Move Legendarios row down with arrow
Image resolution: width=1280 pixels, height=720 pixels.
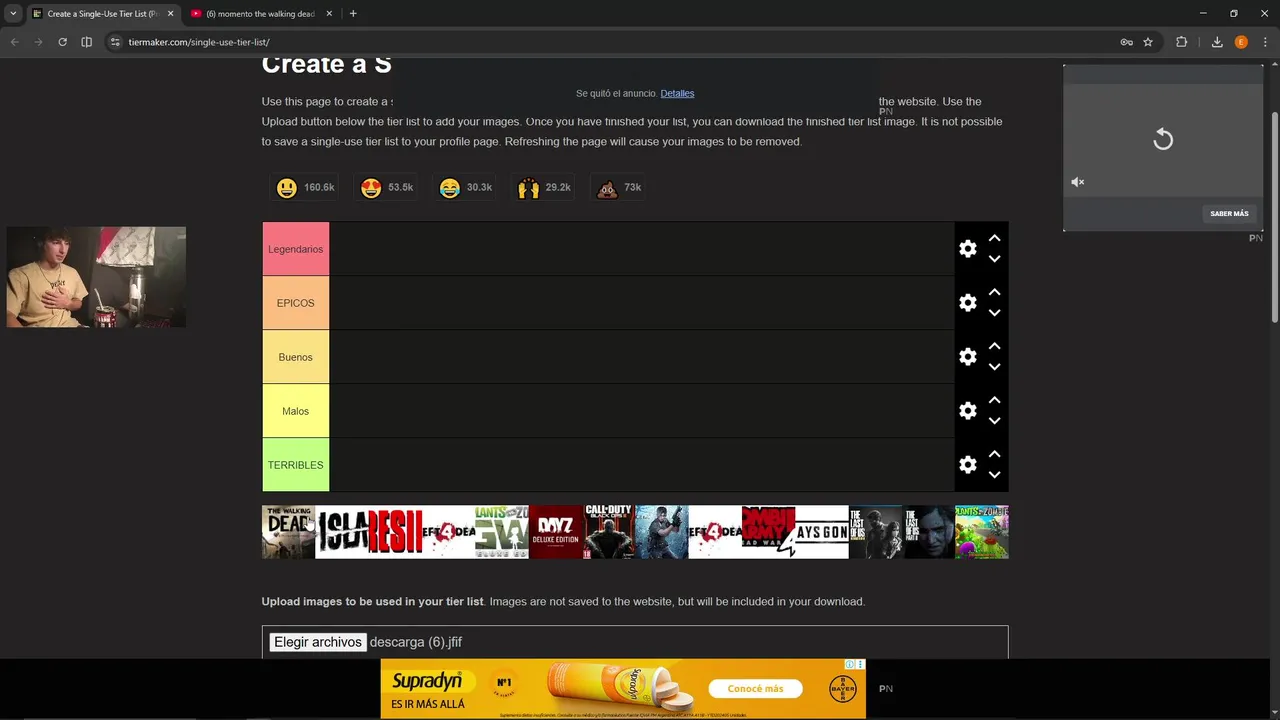point(994,259)
